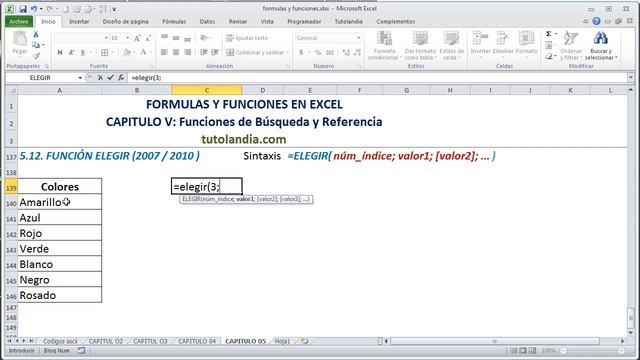Click the Format Painter brush icon
This screenshot has width=640, height=360.
pyautogui.click(x=36, y=56)
